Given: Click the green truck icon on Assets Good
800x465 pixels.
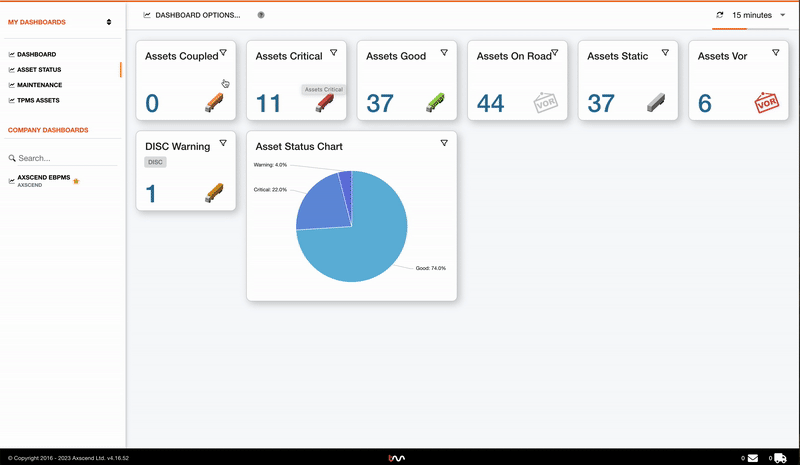Looking at the screenshot, I should point(435,102).
